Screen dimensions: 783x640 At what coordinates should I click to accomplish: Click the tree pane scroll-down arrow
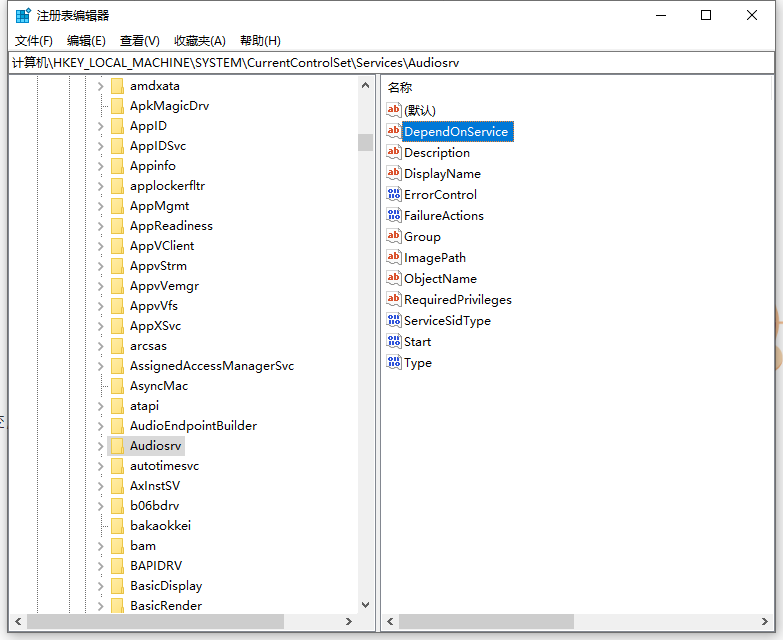[x=365, y=605]
